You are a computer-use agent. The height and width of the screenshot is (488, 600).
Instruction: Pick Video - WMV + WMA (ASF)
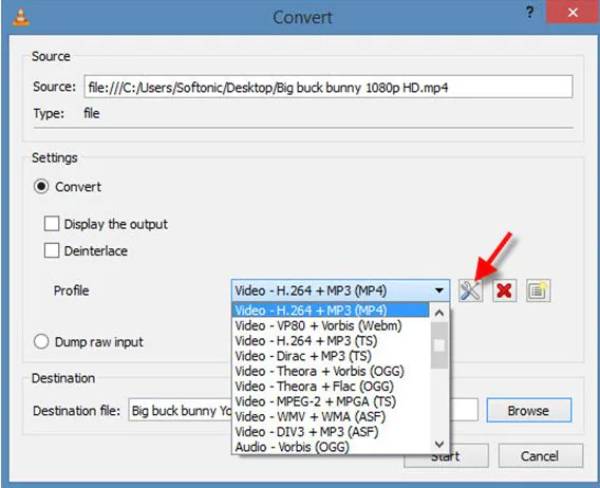point(330,416)
